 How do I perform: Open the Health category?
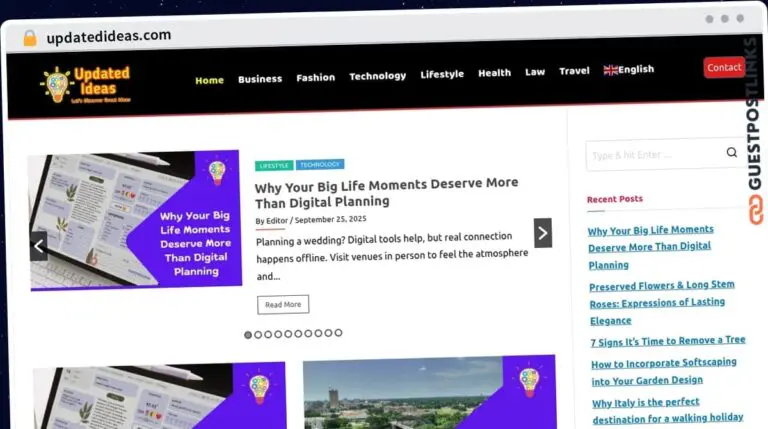click(x=494, y=73)
